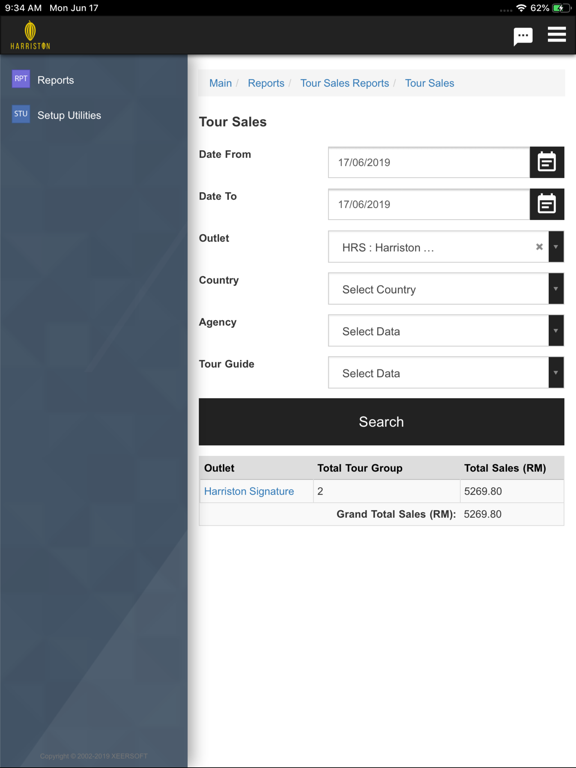Open Setup Utilities in the sidebar
This screenshot has width=576, height=768.
69,115
